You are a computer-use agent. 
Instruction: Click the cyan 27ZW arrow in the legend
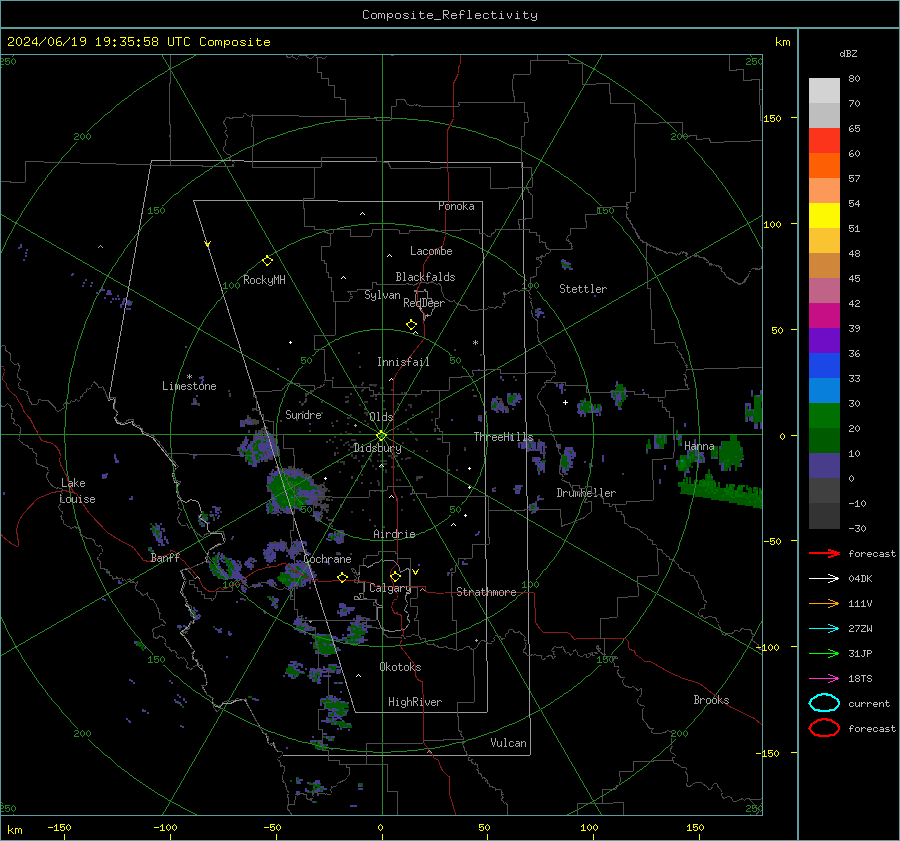[824, 629]
